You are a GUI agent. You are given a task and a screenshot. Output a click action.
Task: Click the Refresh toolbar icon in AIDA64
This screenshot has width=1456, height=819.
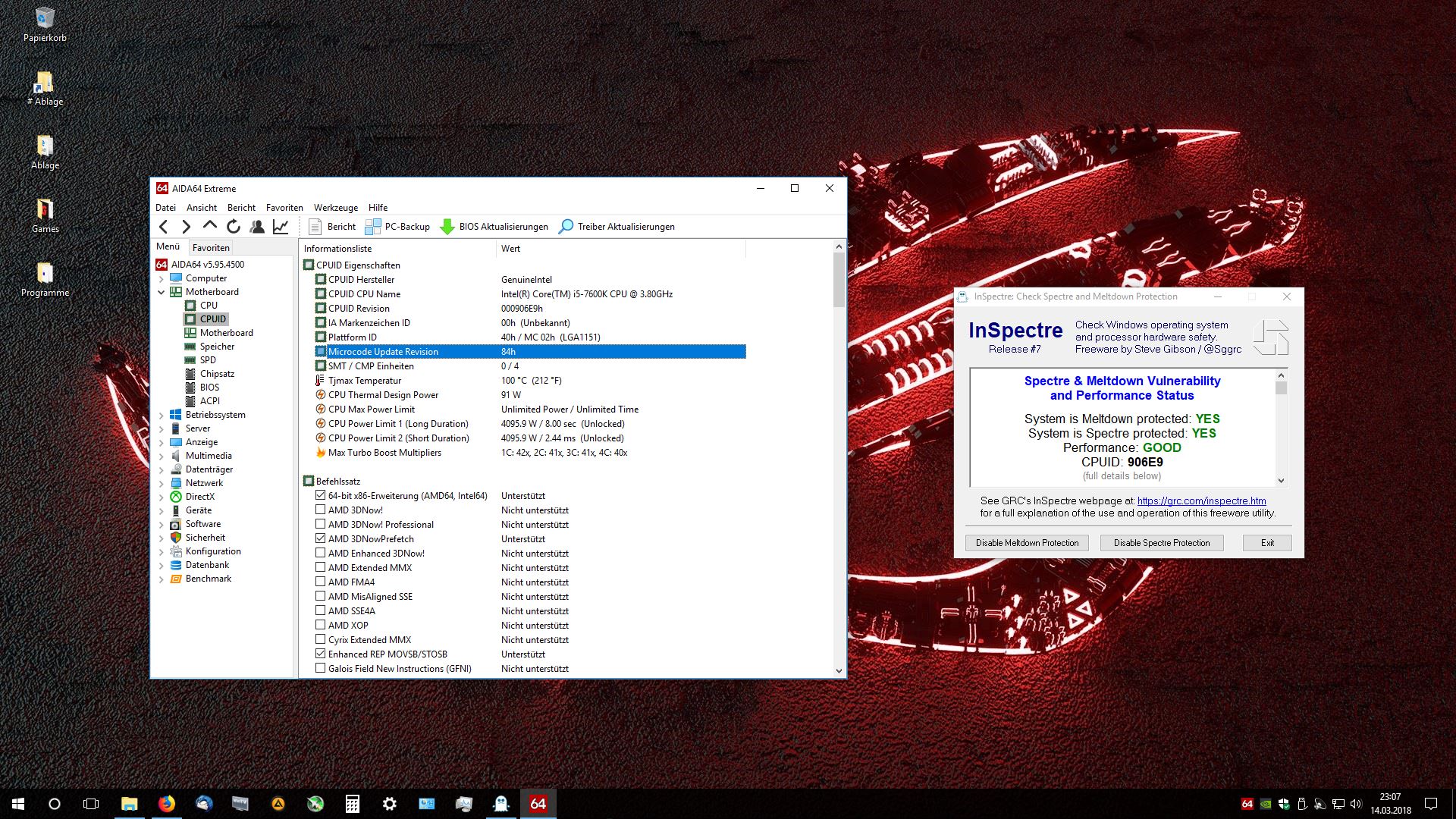click(234, 226)
